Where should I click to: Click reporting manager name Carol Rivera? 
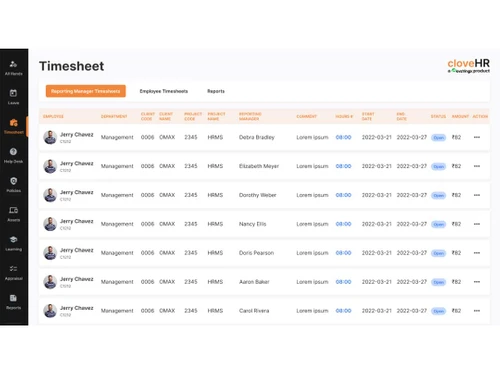pos(254,311)
